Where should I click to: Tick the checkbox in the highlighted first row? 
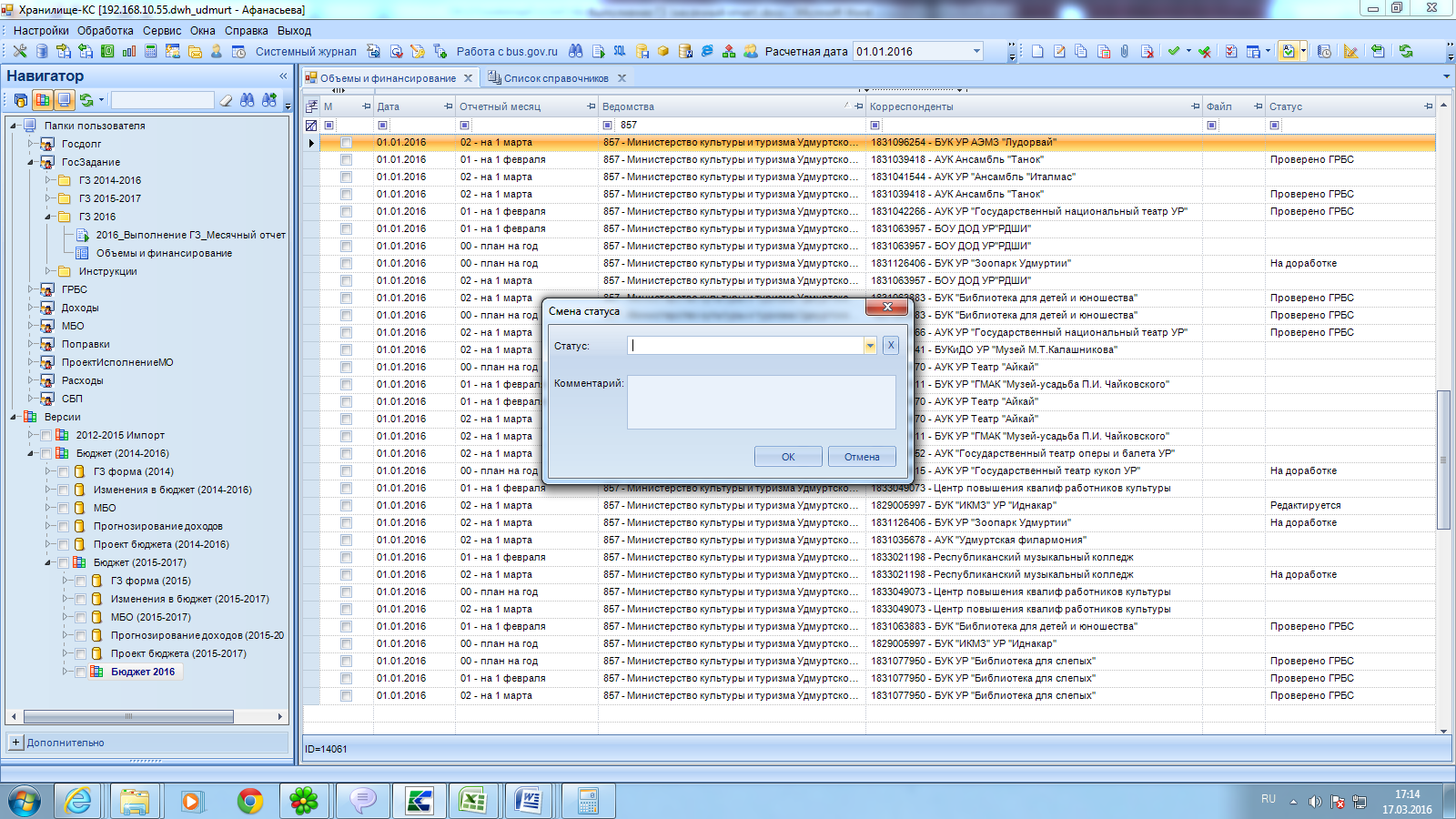(346, 143)
